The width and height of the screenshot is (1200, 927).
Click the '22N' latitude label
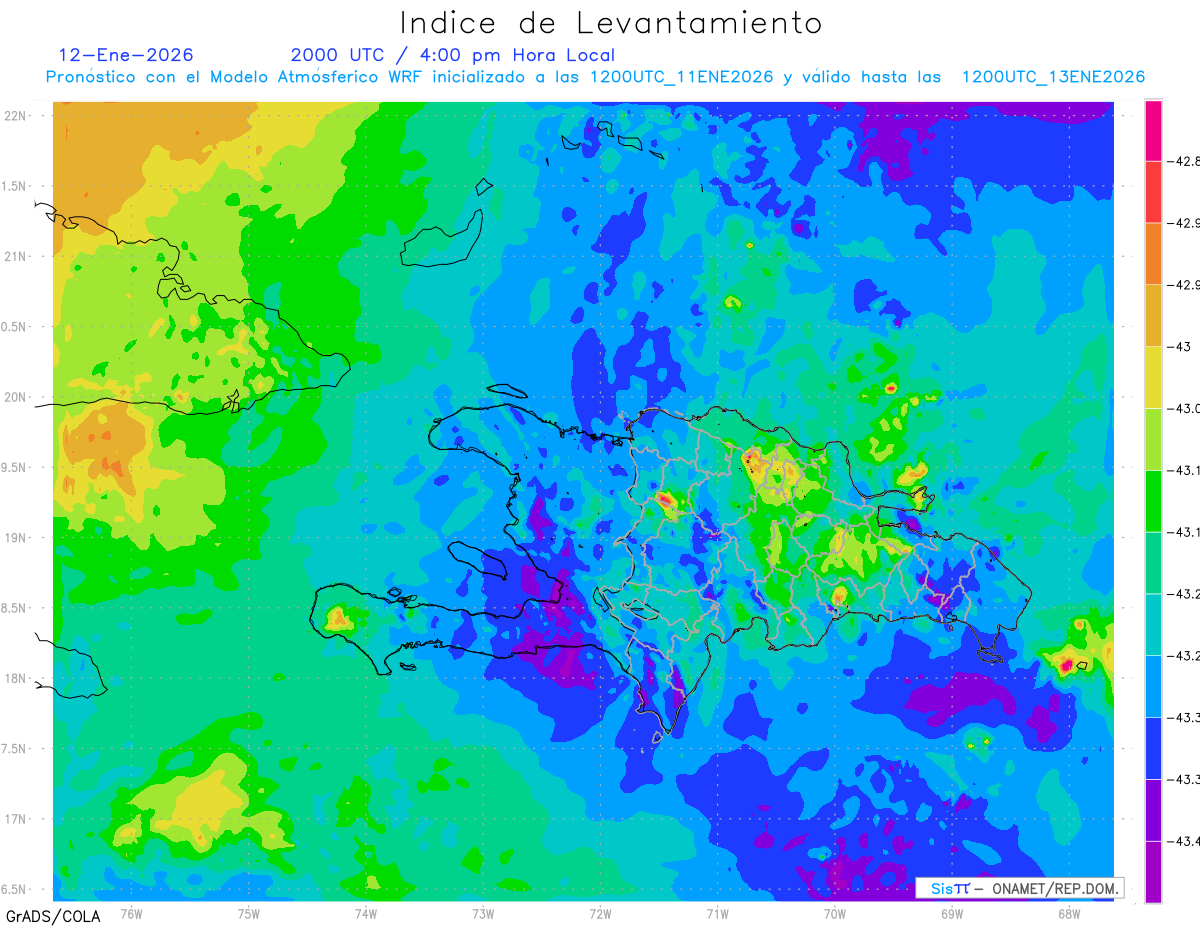click(15, 115)
